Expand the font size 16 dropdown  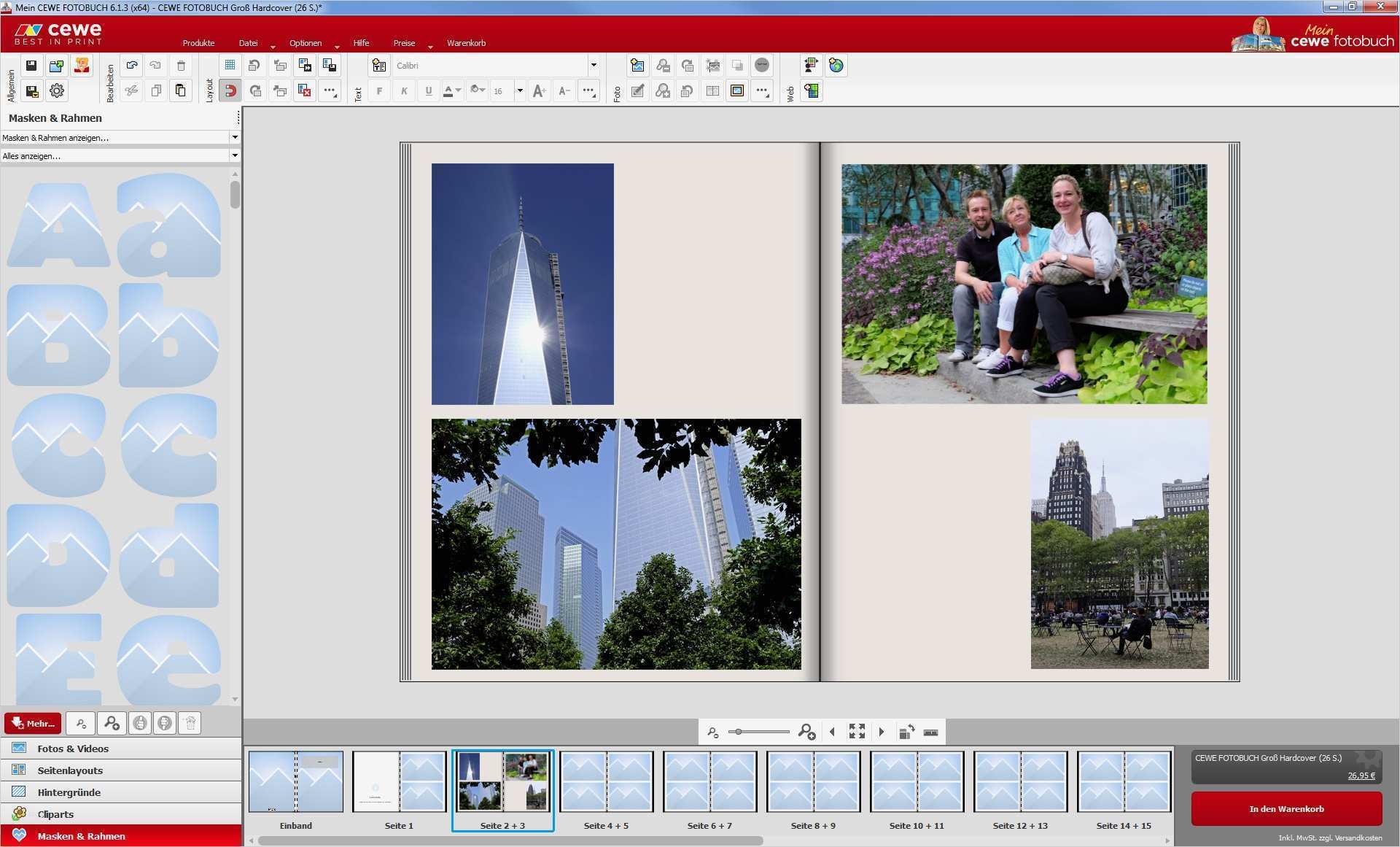click(x=520, y=90)
